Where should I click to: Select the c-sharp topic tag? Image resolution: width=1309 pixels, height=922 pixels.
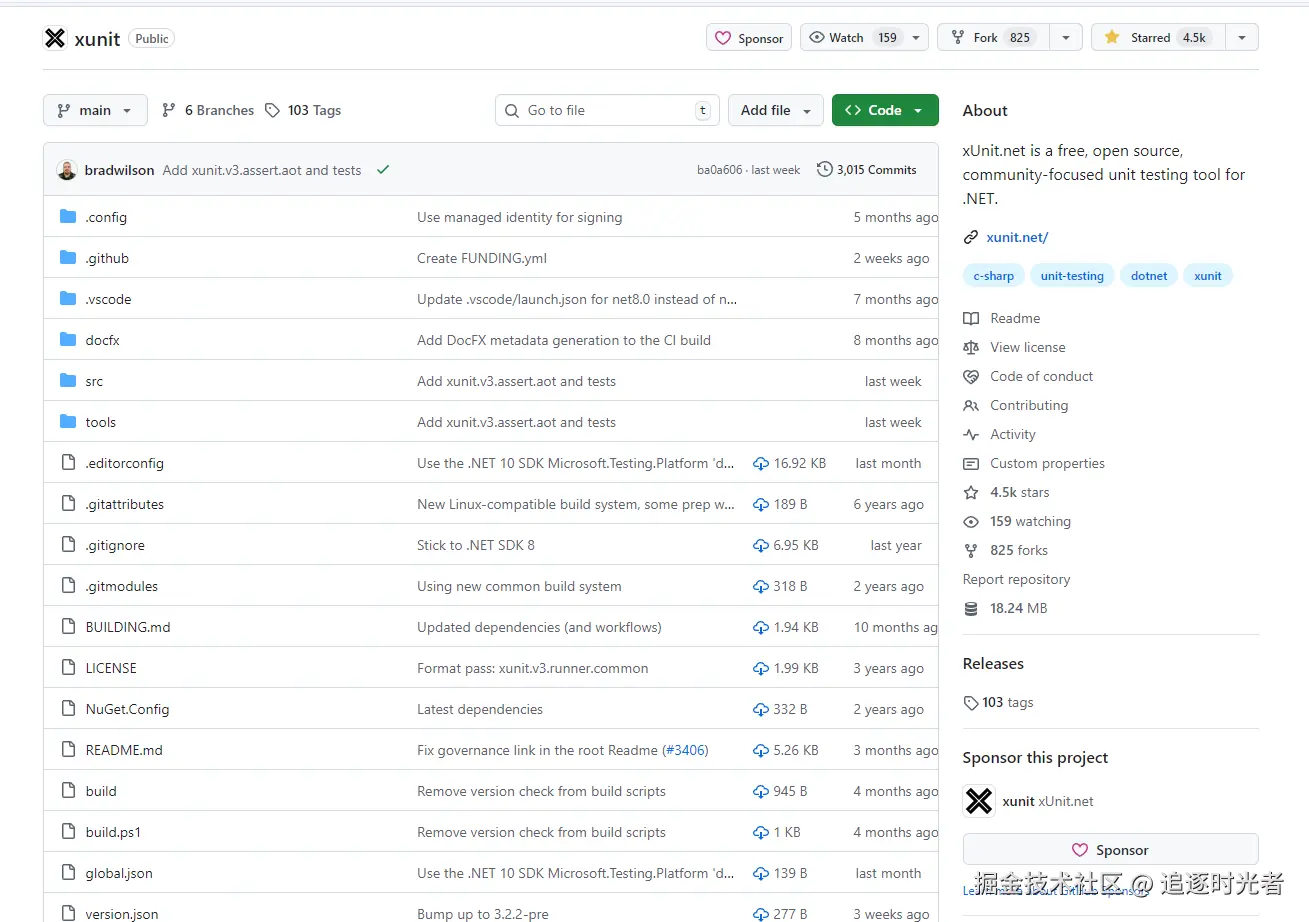(x=994, y=276)
